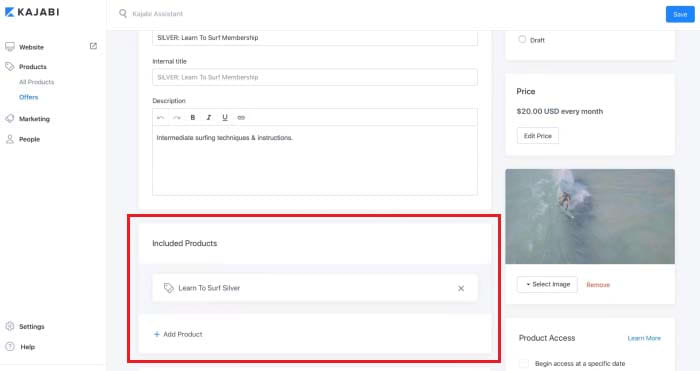This screenshot has width=700, height=371.
Task: Remove Learn To Surf Silver product
Action: pyautogui.click(x=461, y=288)
